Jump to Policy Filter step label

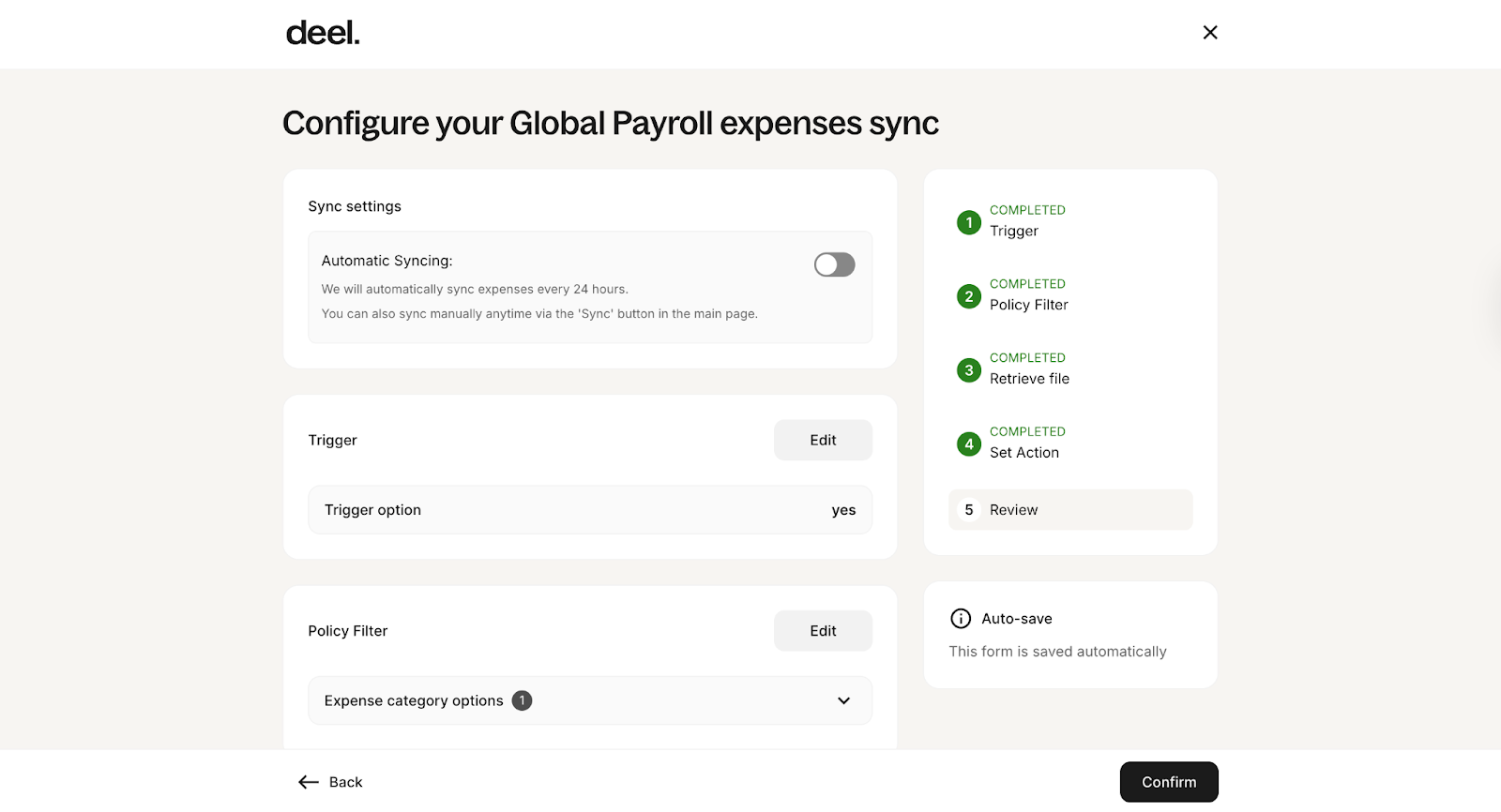point(1028,305)
